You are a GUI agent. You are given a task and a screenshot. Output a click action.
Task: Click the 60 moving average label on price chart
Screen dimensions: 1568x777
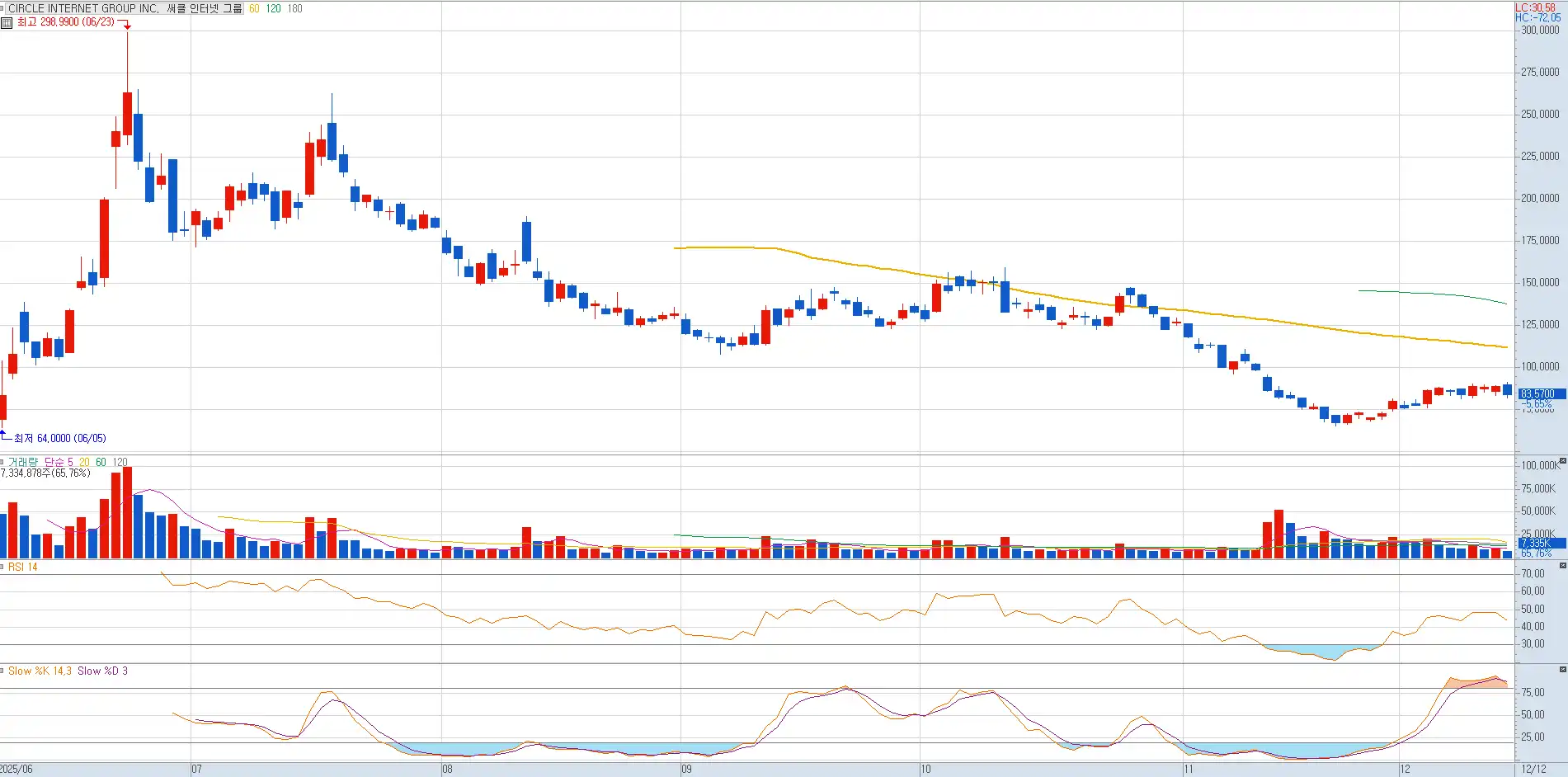[254, 9]
